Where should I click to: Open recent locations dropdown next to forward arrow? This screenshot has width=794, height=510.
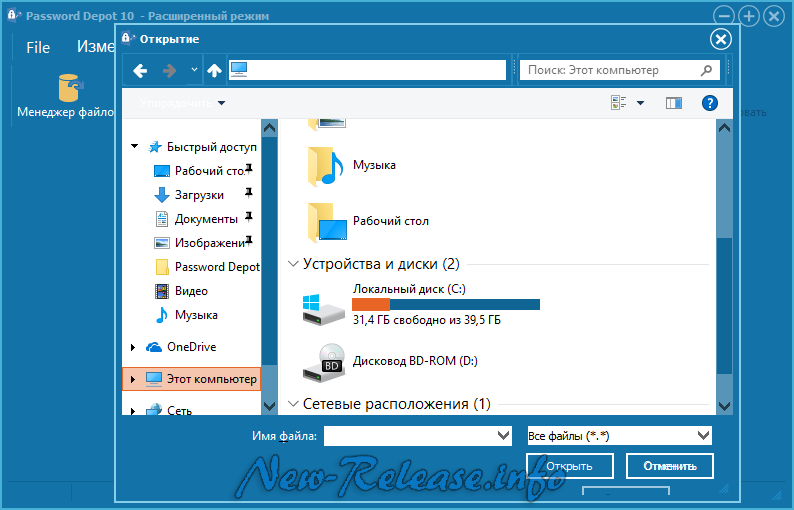[x=194, y=69]
